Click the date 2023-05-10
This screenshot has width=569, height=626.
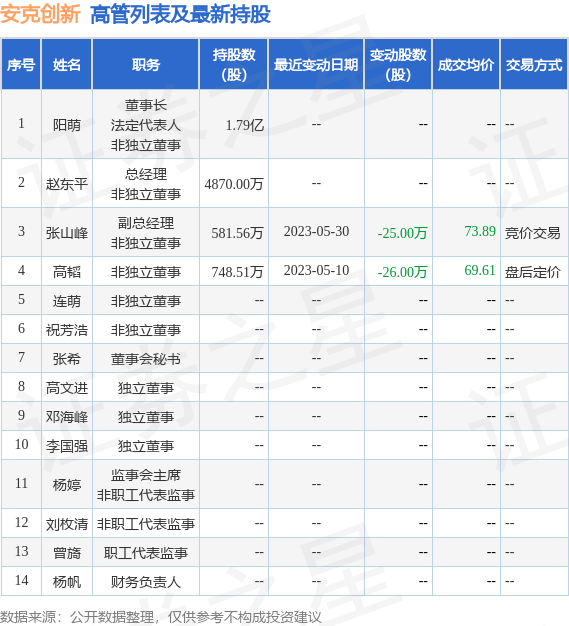click(316, 271)
